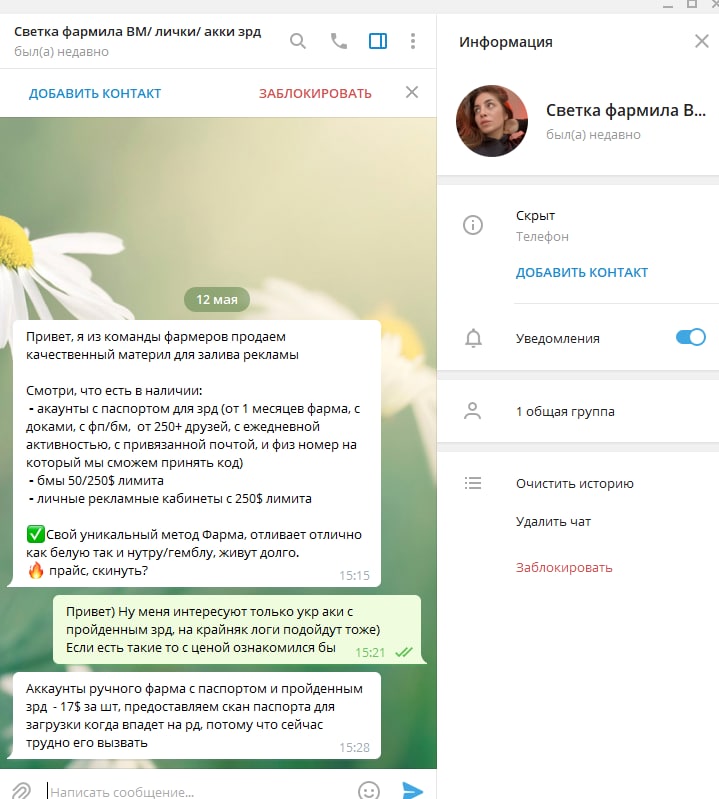Click the list icon beside Очистить историю
This screenshot has width=719, height=799.
click(x=473, y=483)
